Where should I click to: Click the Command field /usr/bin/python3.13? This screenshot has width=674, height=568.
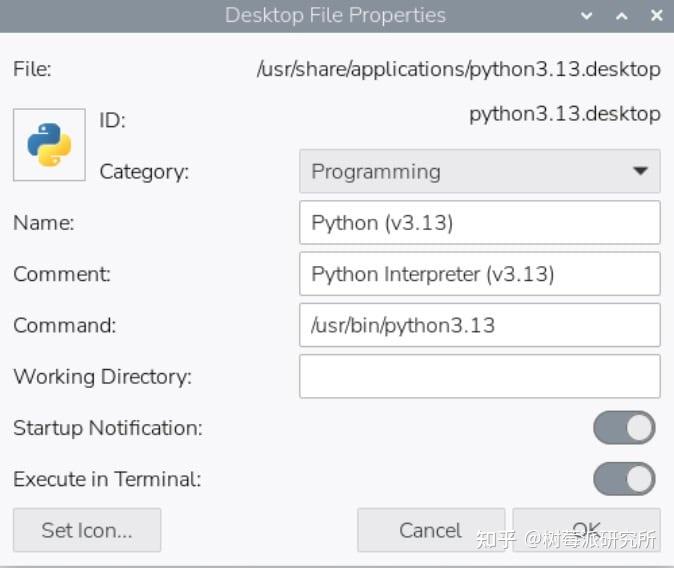(x=480, y=325)
